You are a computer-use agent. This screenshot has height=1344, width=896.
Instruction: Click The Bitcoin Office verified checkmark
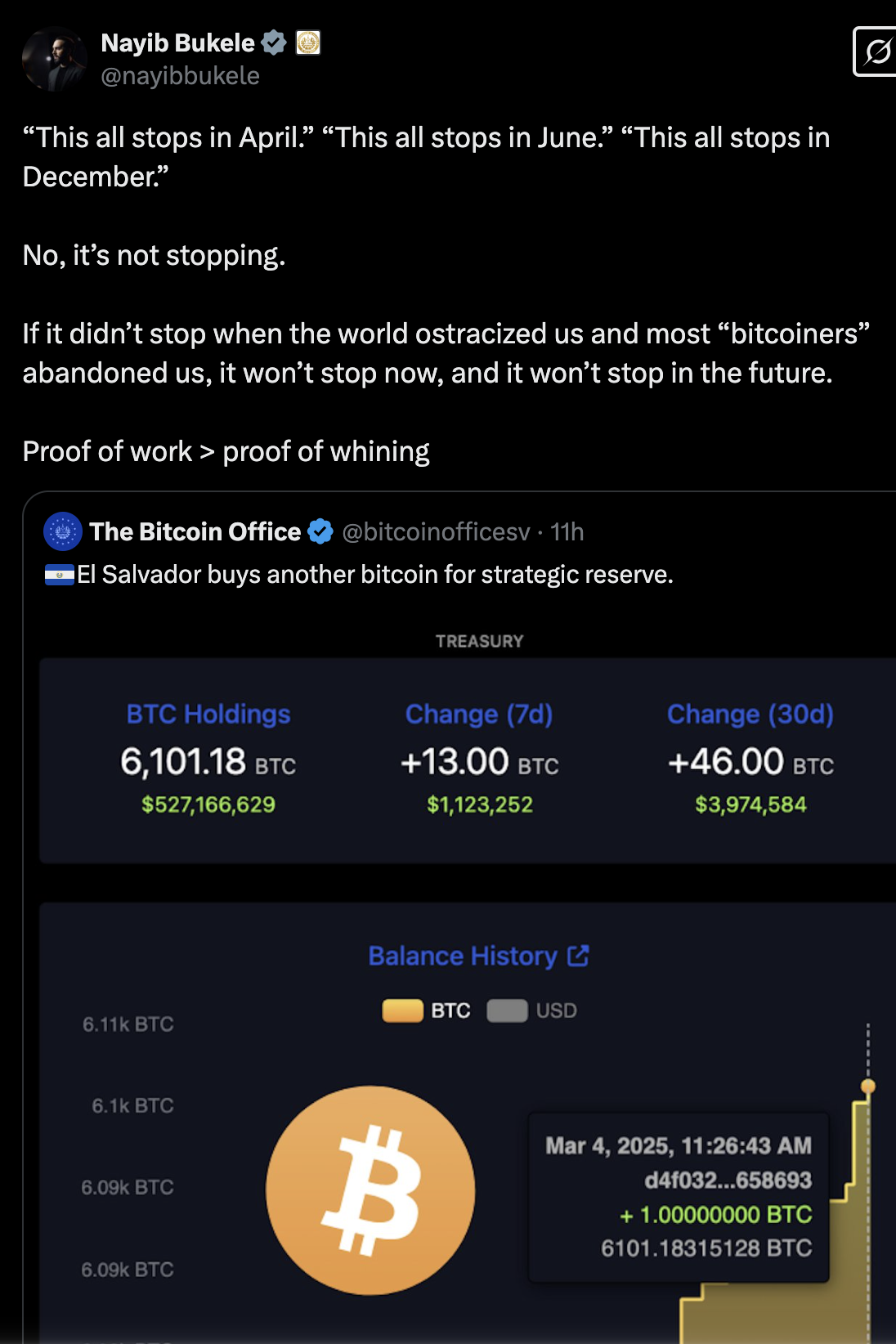coord(320,531)
